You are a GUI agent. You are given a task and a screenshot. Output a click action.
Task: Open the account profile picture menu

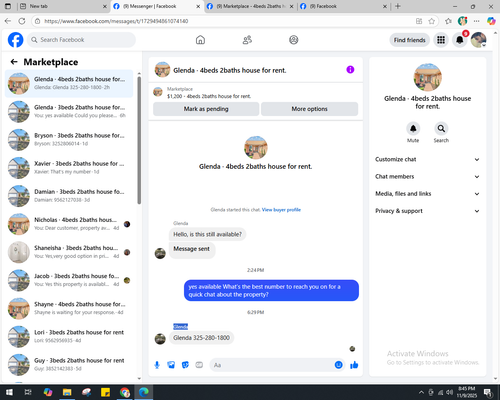478,40
